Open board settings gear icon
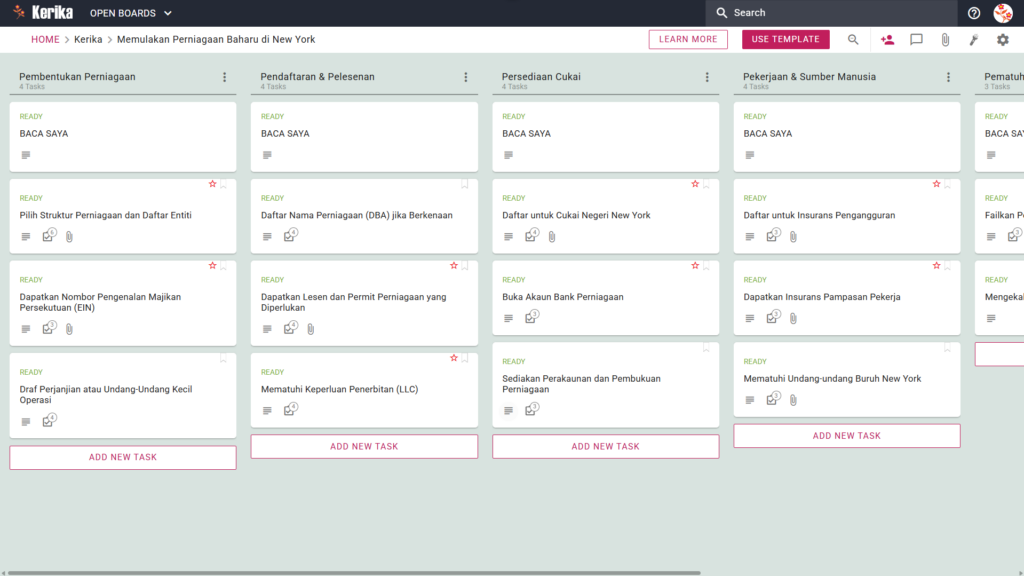This screenshot has width=1024, height=576. click(x=1002, y=40)
